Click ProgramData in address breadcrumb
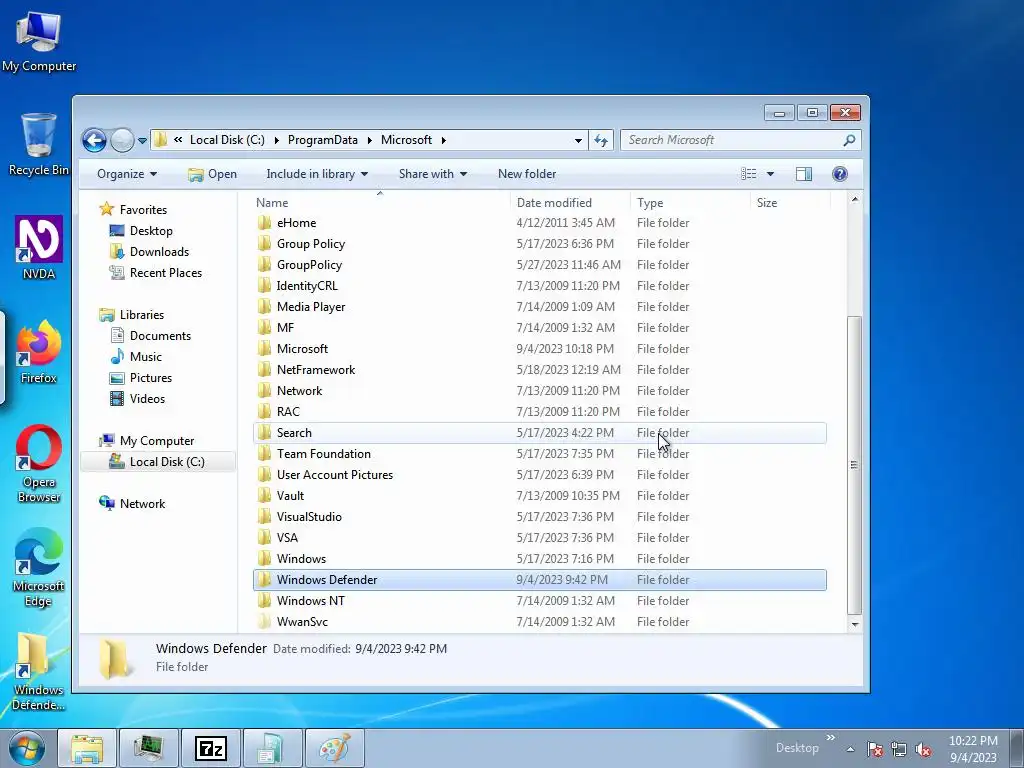 [323, 140]
